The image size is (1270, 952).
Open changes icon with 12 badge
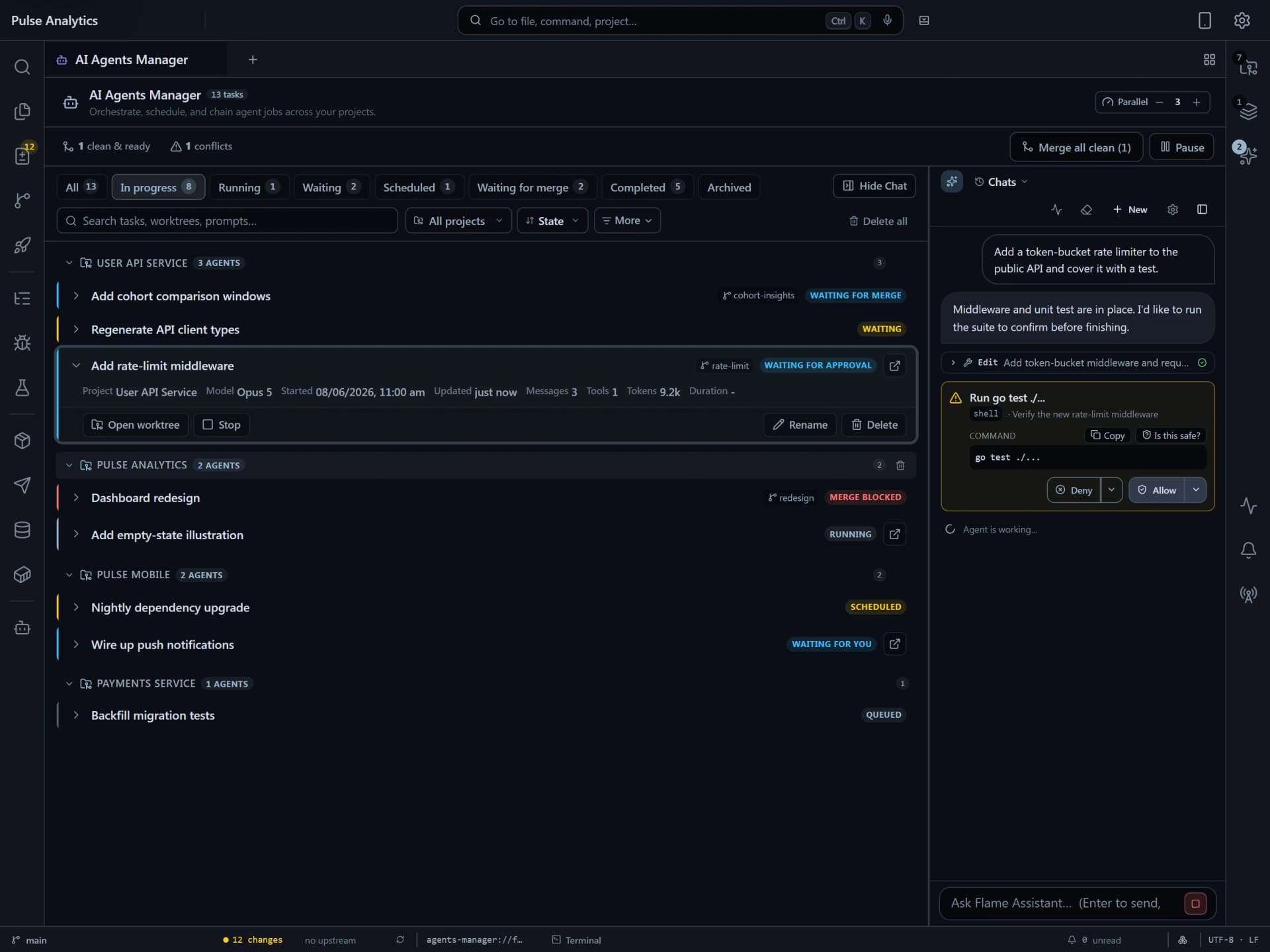[22, 155]
